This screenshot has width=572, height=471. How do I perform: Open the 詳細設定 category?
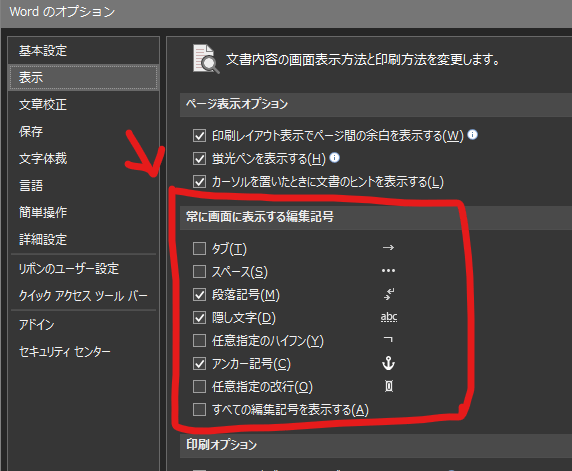coord(83,239)
